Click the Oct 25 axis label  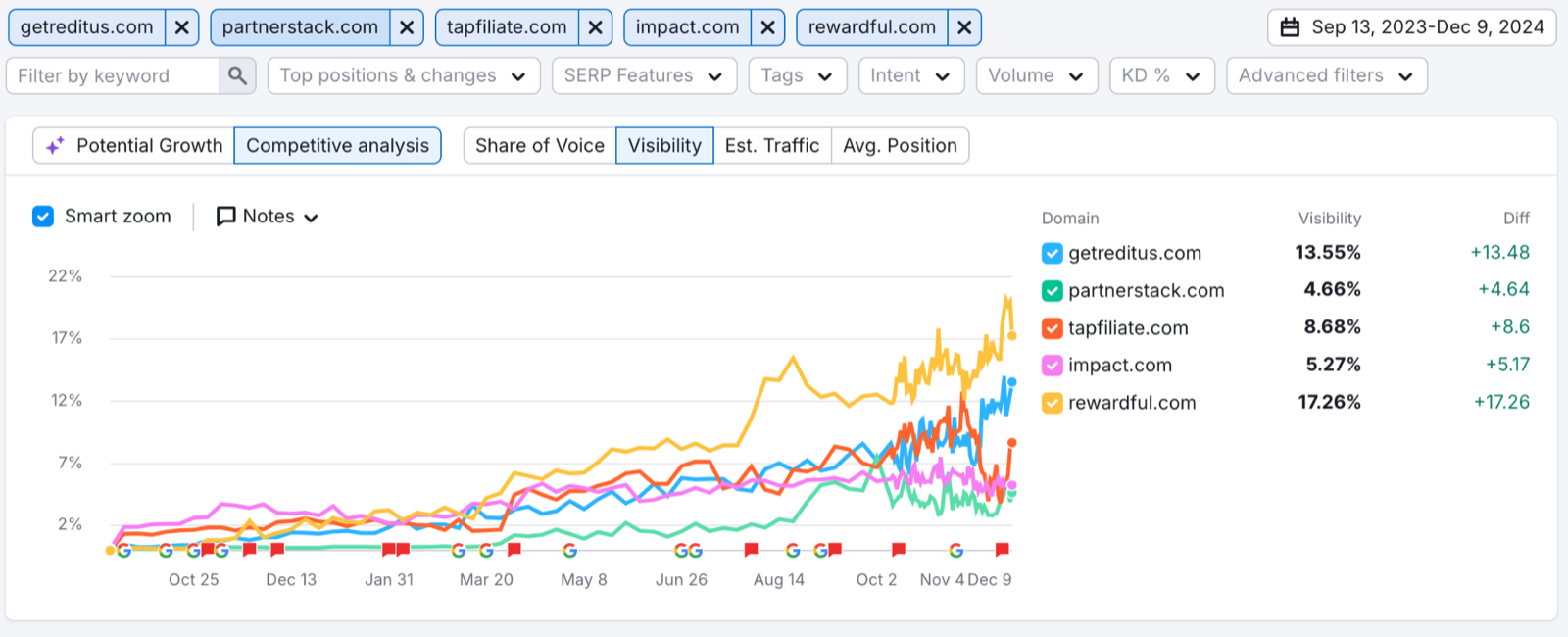tap(194, 580)
